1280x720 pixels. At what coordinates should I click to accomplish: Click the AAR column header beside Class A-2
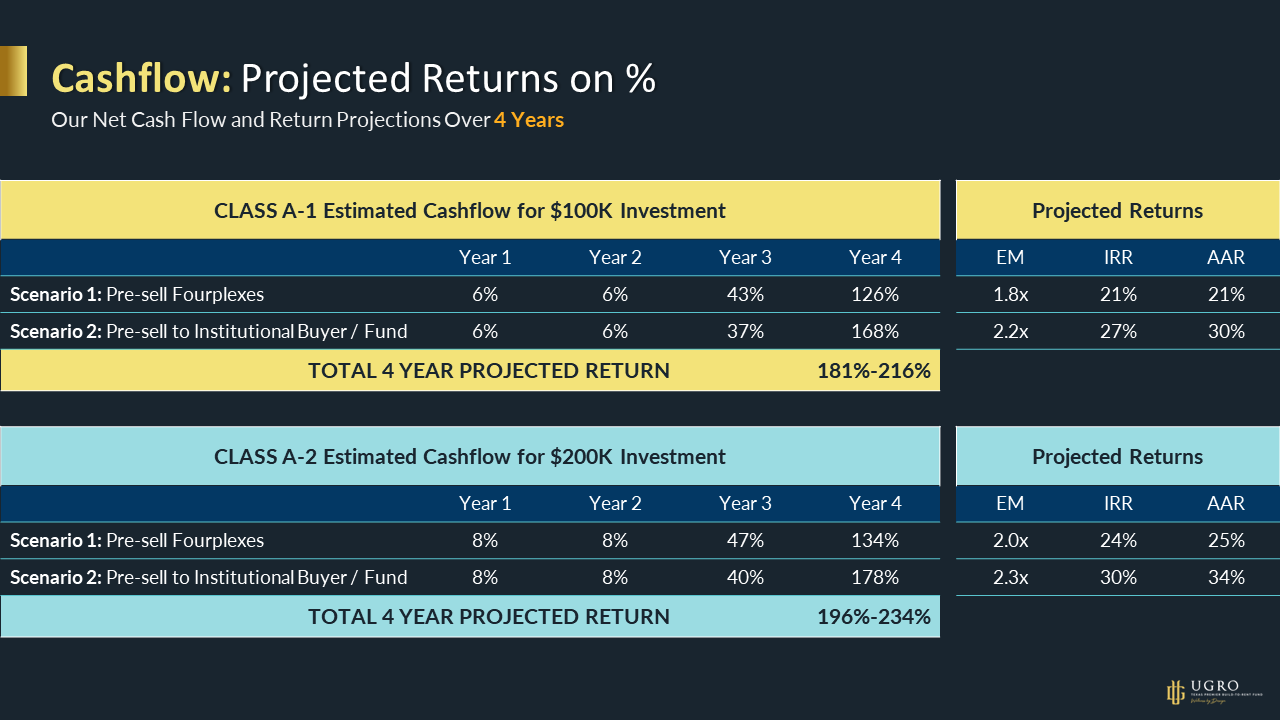click(x=1226, y=504)
